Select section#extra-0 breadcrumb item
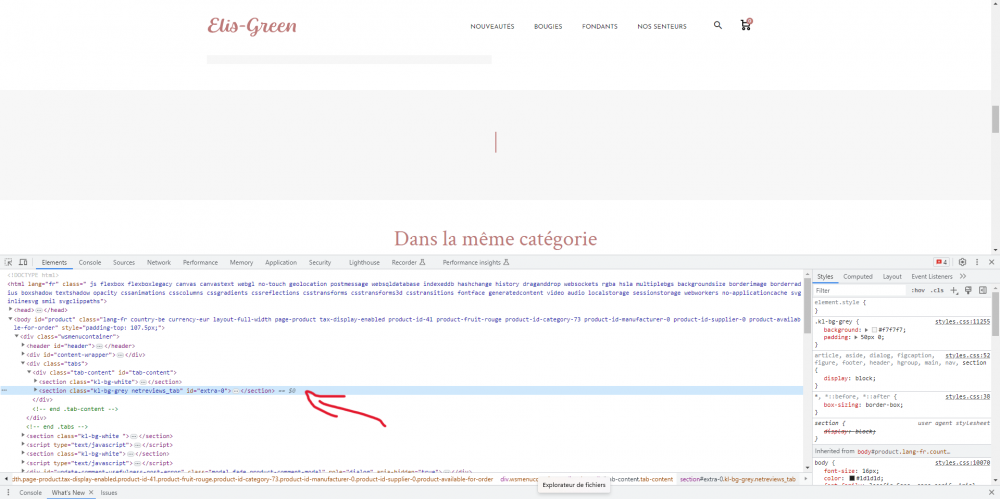Viewport: 1000px width, 499px height. [x=738, y=479]
